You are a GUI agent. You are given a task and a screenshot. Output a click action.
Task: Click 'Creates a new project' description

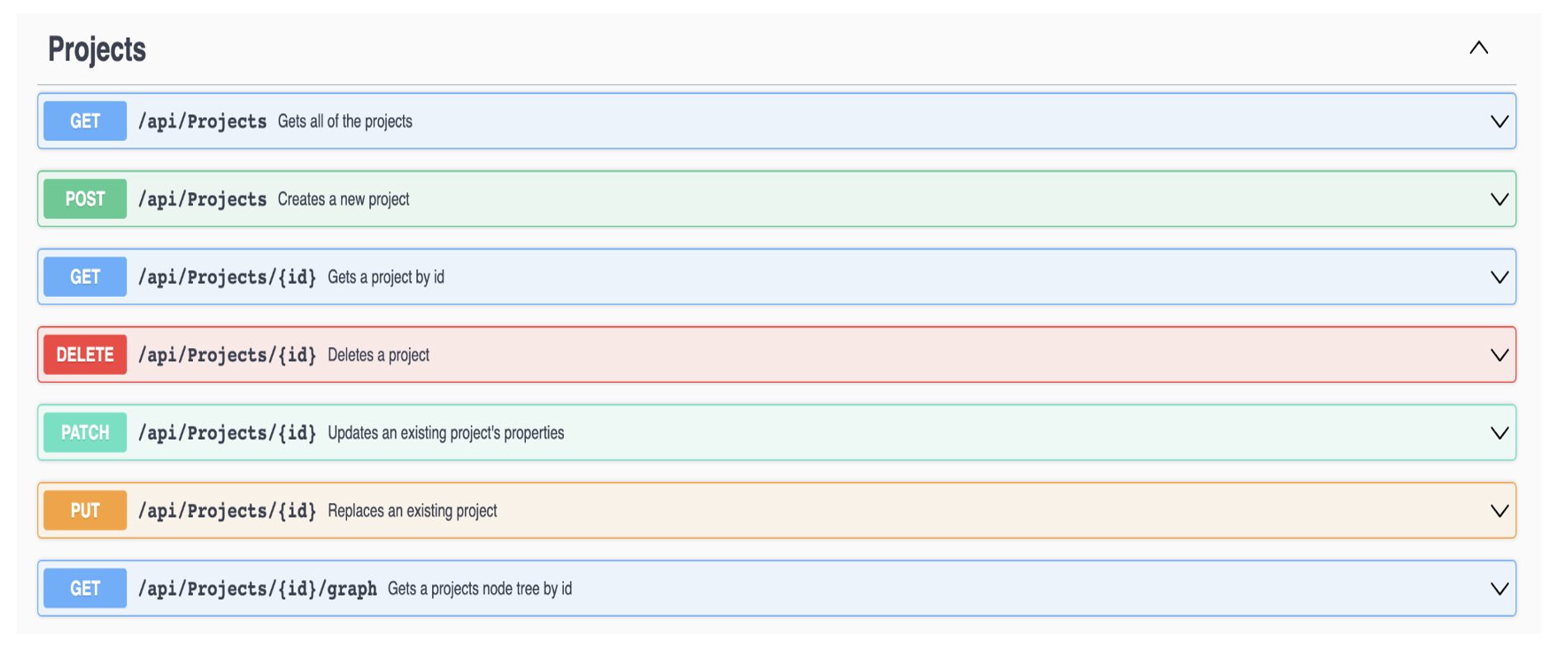(344, 199)
